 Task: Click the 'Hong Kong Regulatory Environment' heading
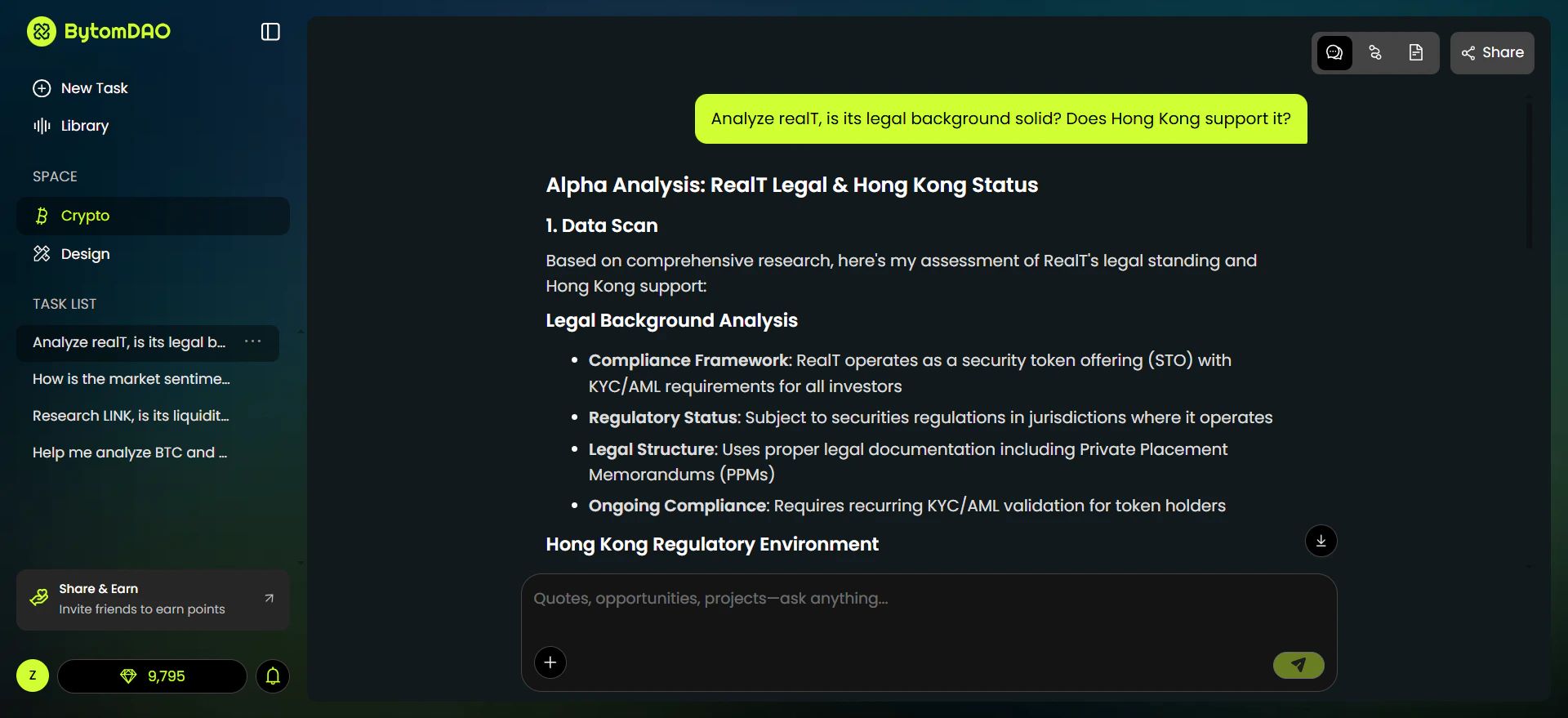pos(712,545)
